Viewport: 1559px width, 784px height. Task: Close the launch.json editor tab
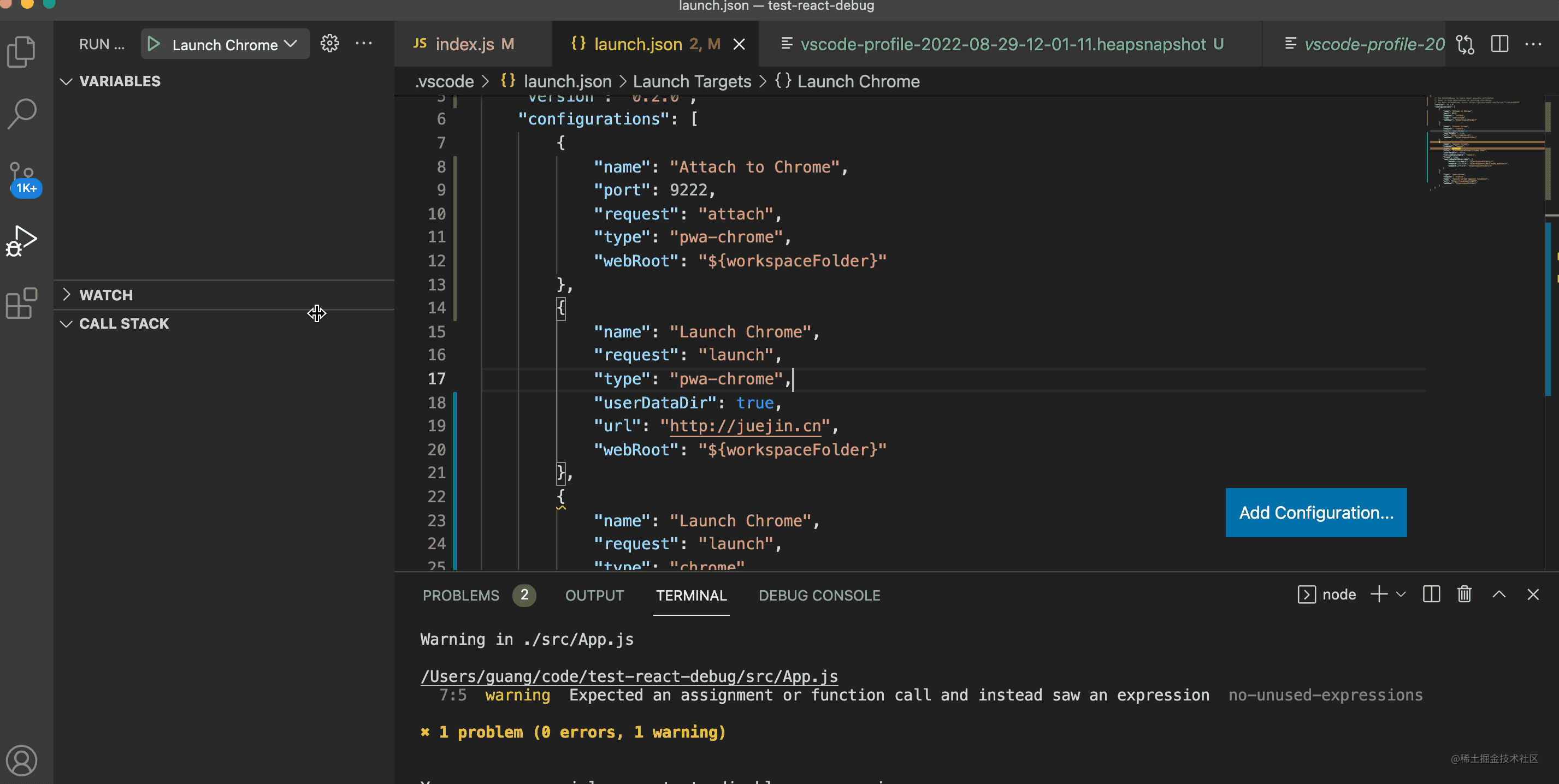739,44
